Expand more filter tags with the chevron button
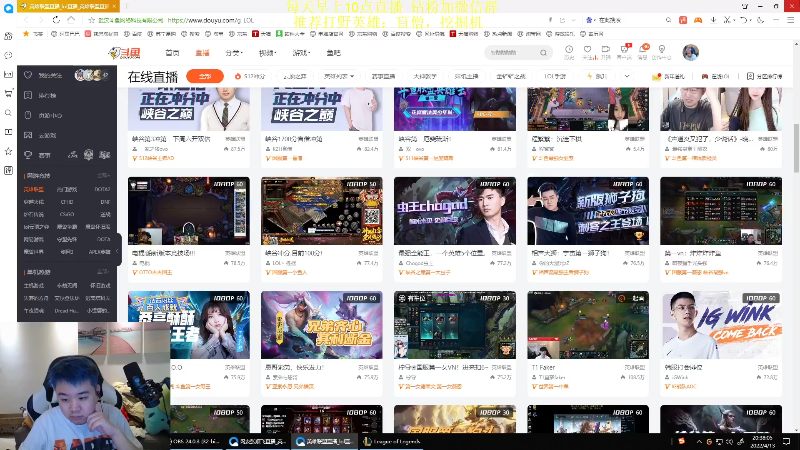 coord(627,76)
